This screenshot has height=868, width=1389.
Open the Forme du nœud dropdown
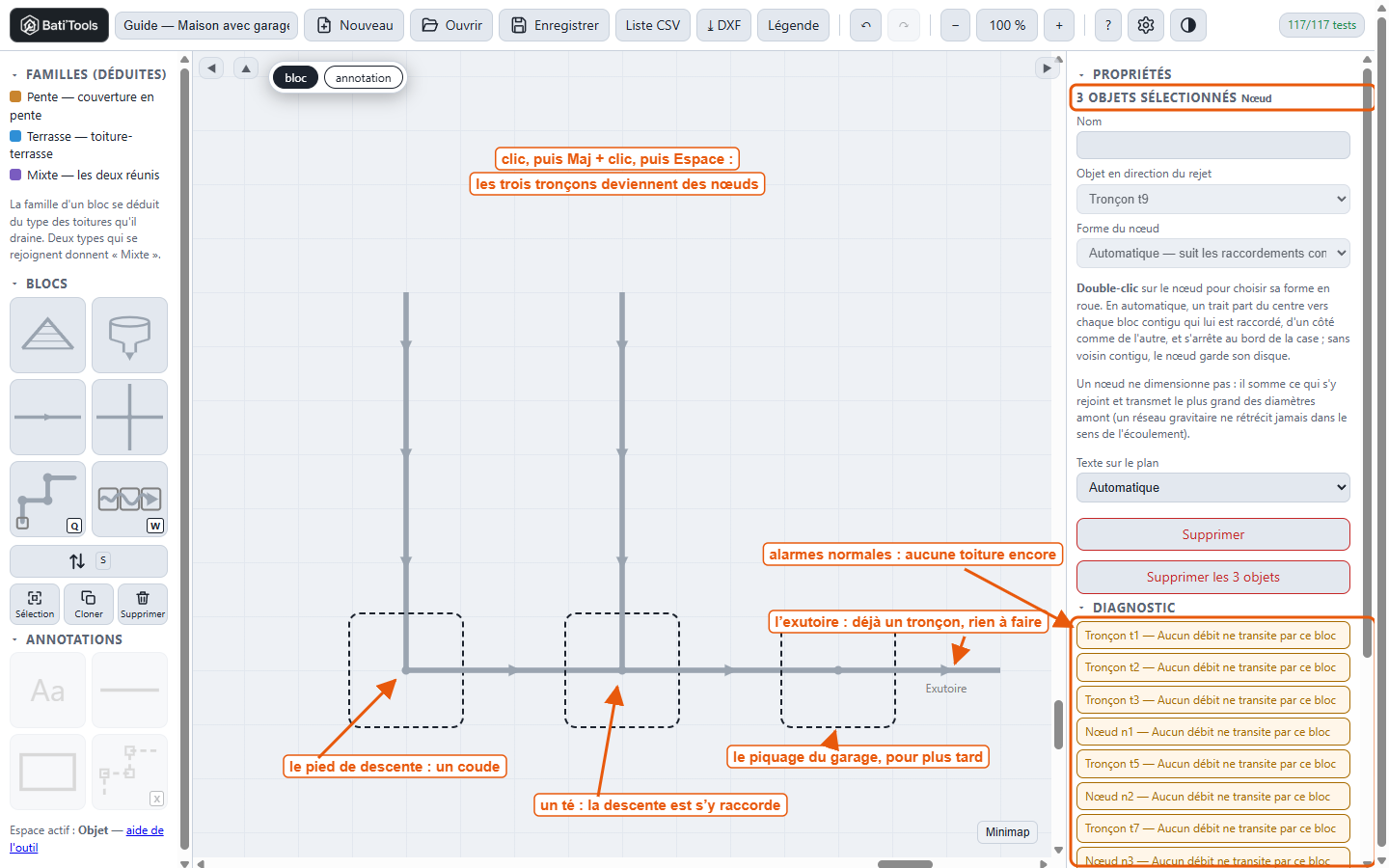pyautogui.click(x=1212, y=253)
